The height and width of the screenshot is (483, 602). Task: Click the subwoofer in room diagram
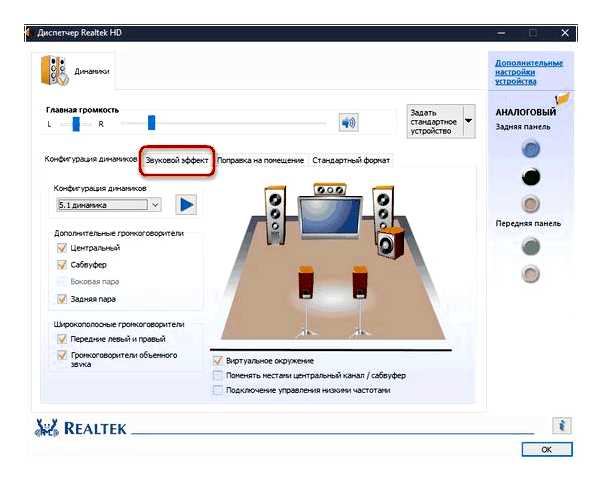point(391,243)
